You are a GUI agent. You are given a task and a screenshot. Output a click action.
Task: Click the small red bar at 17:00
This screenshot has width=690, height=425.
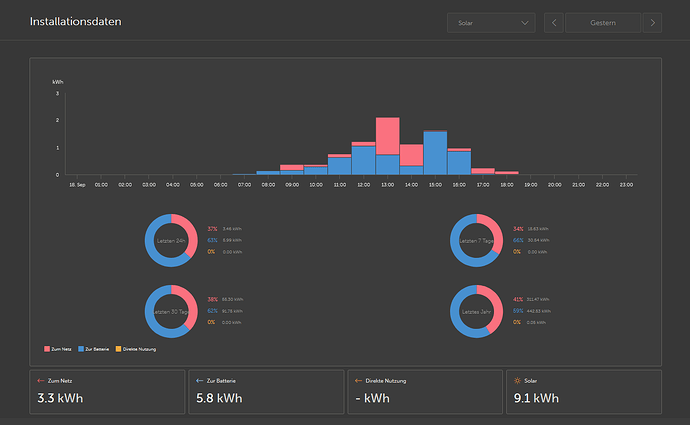pyautogui.click(x=483, y=170)
